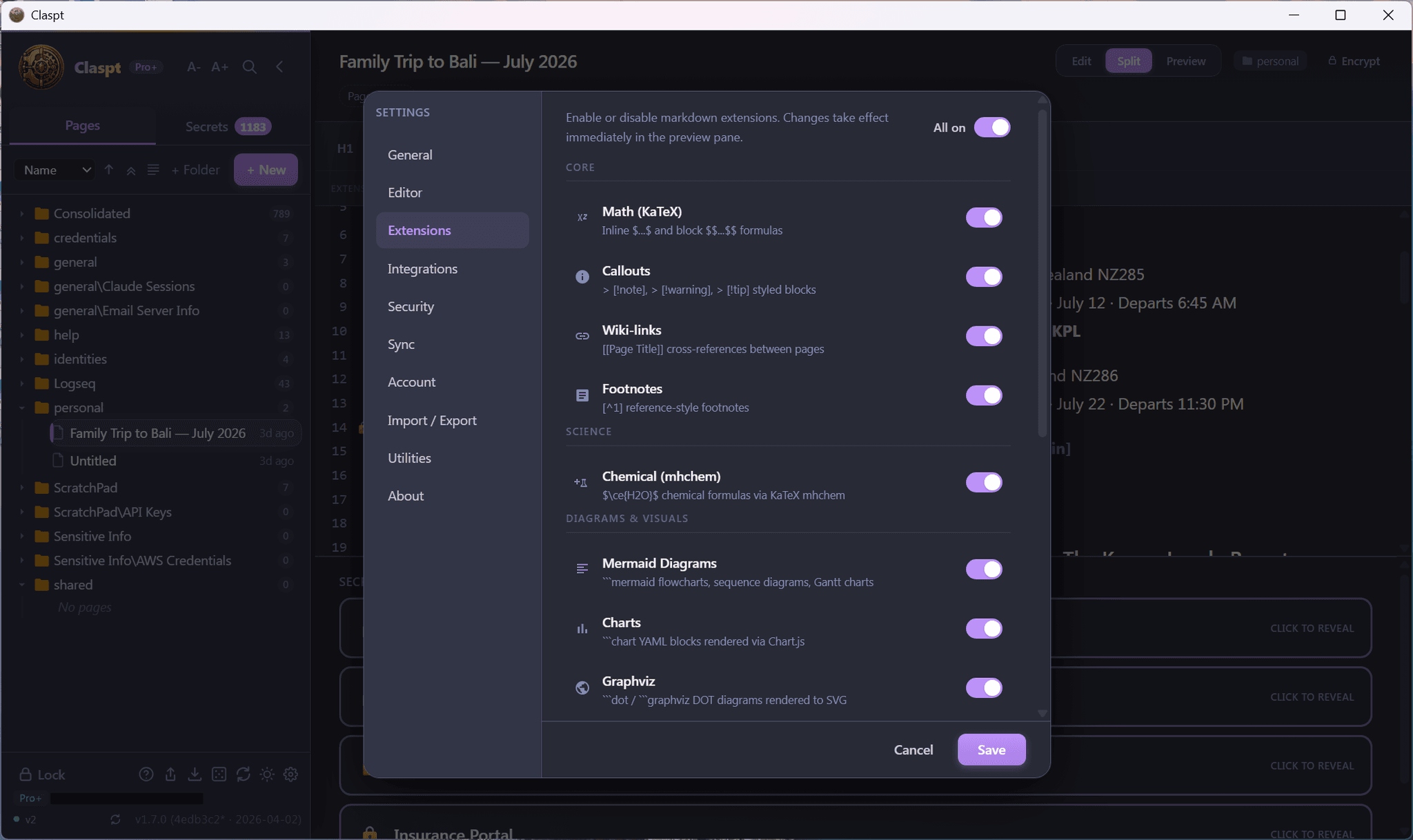Collapse the personal folder
This screenshot has height=840, width=1413.
pyautogui.click(x=21, y=408)
